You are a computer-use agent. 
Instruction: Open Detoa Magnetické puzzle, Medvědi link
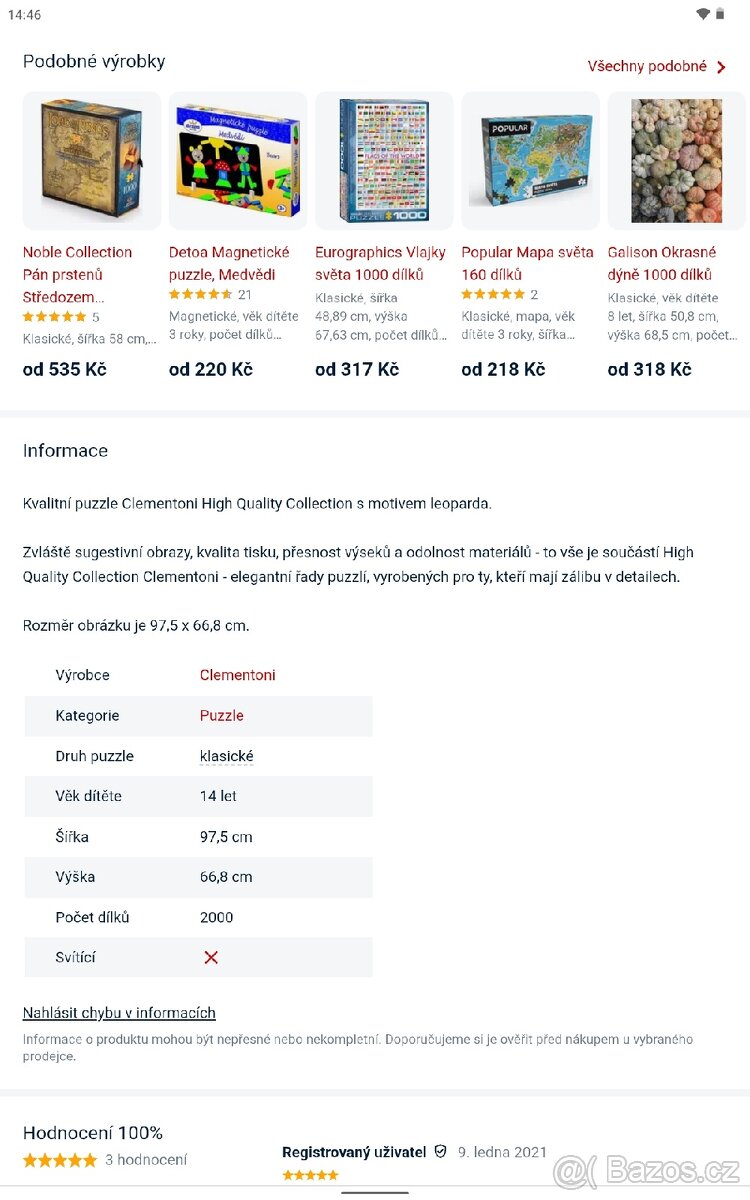tap(229, 263)
